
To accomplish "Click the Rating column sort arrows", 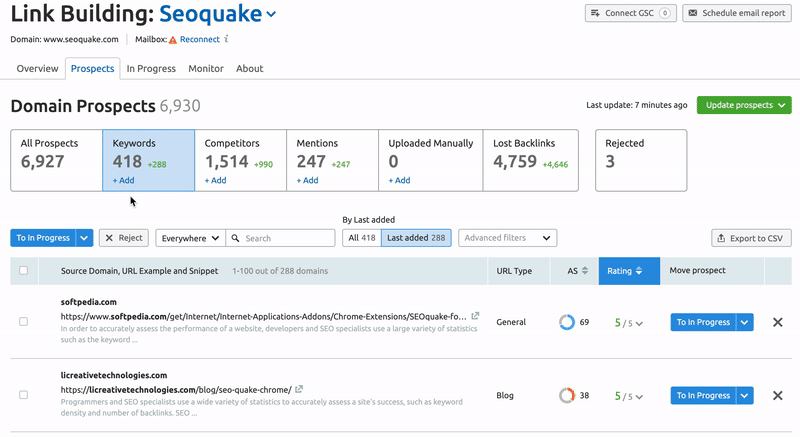I will click(639, 271).
